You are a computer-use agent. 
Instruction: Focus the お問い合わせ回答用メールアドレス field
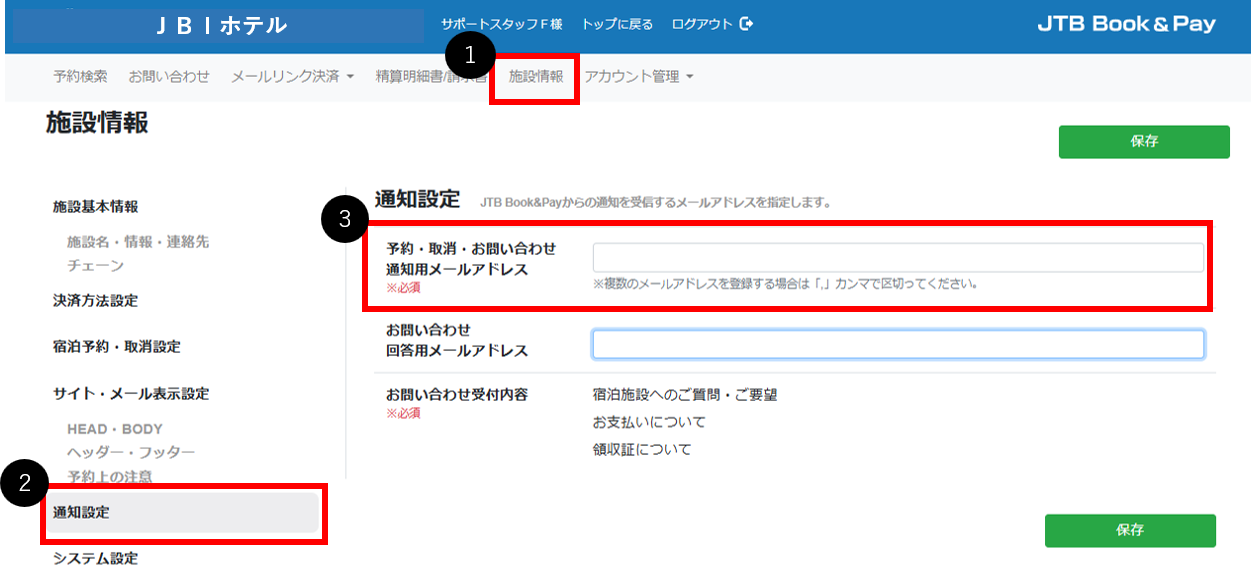point(898,344)
